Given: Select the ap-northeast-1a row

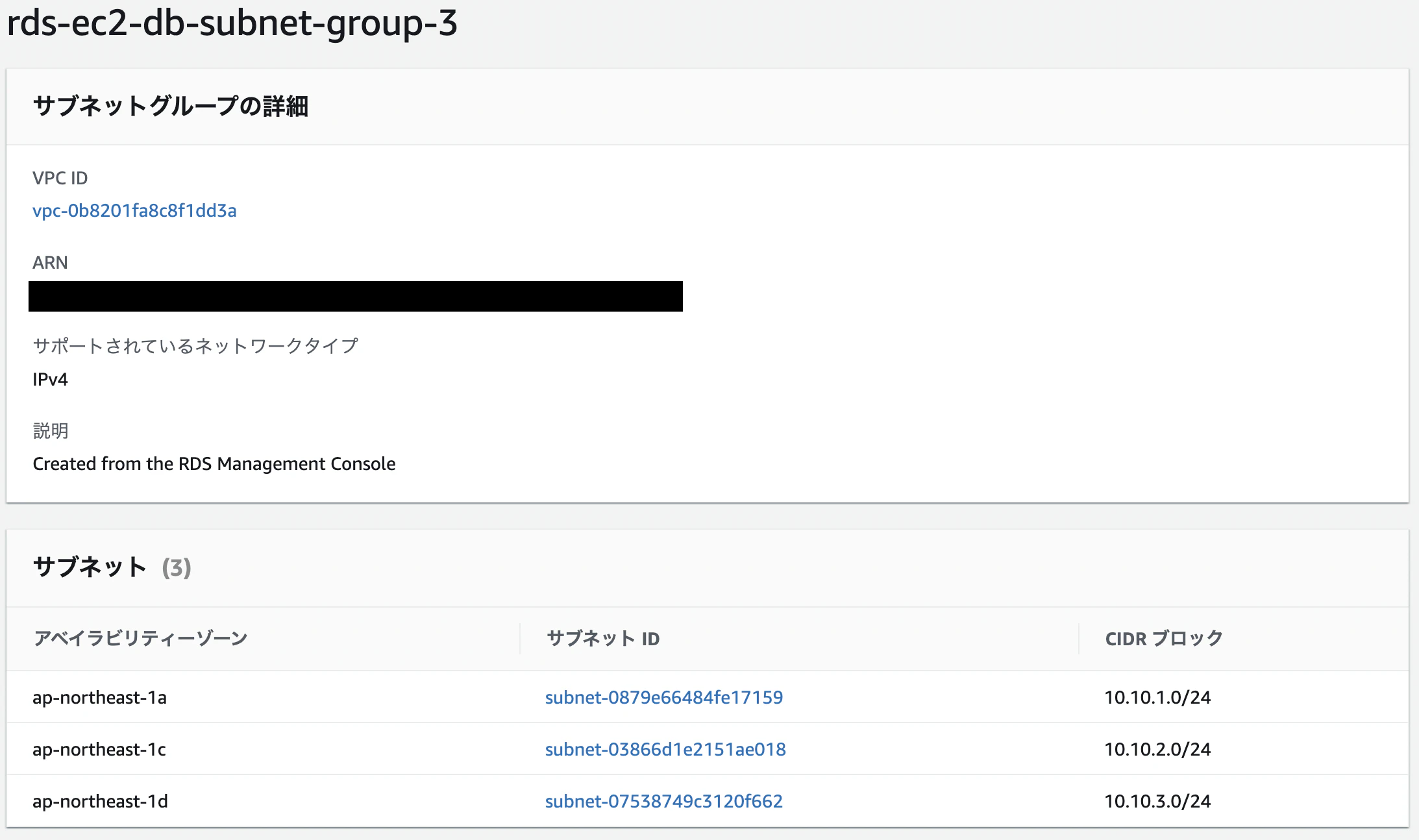Looking at the screenshot, I should tap(708, 697).
